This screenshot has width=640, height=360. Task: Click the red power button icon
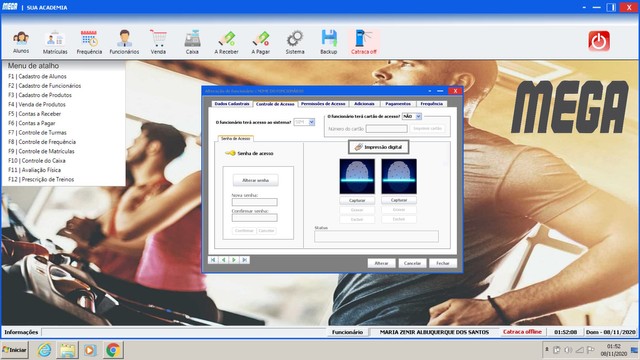coord(599,41)
